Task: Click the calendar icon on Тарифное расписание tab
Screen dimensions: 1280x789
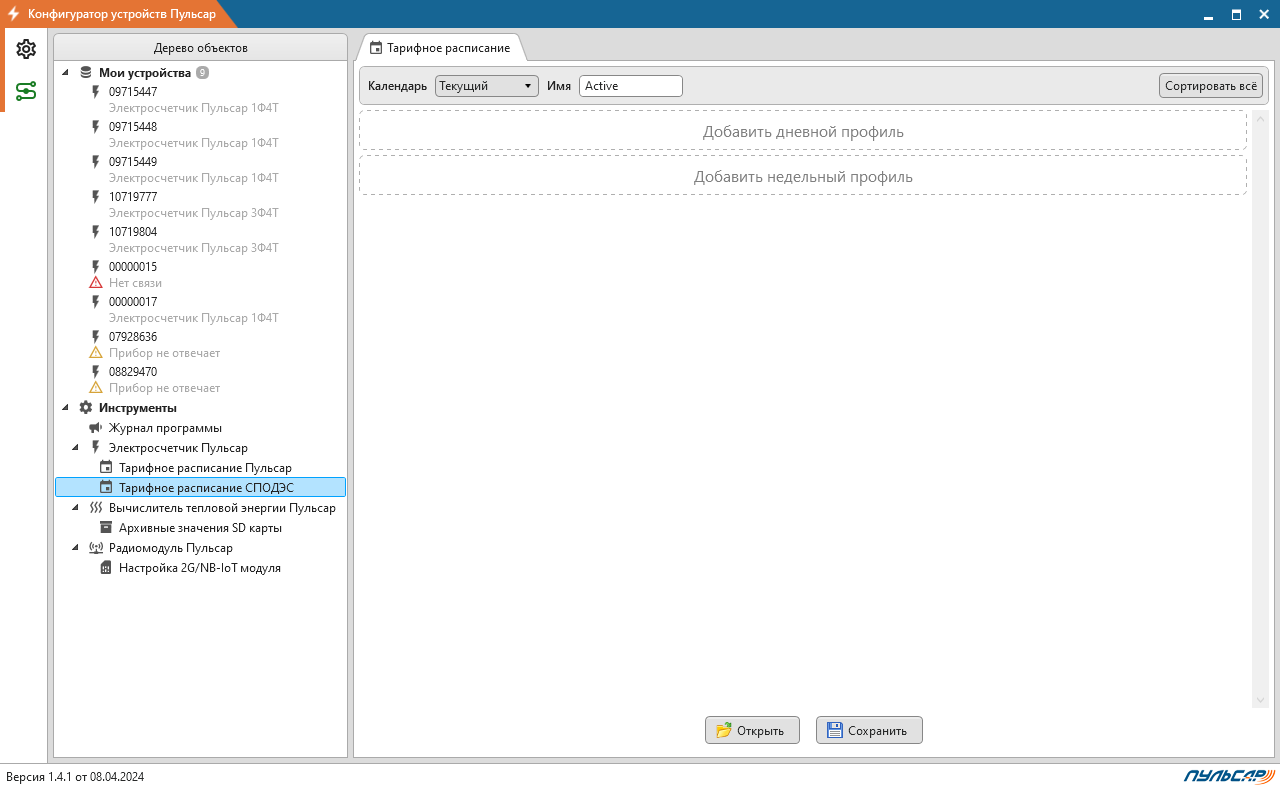Action: coord(376,48)
